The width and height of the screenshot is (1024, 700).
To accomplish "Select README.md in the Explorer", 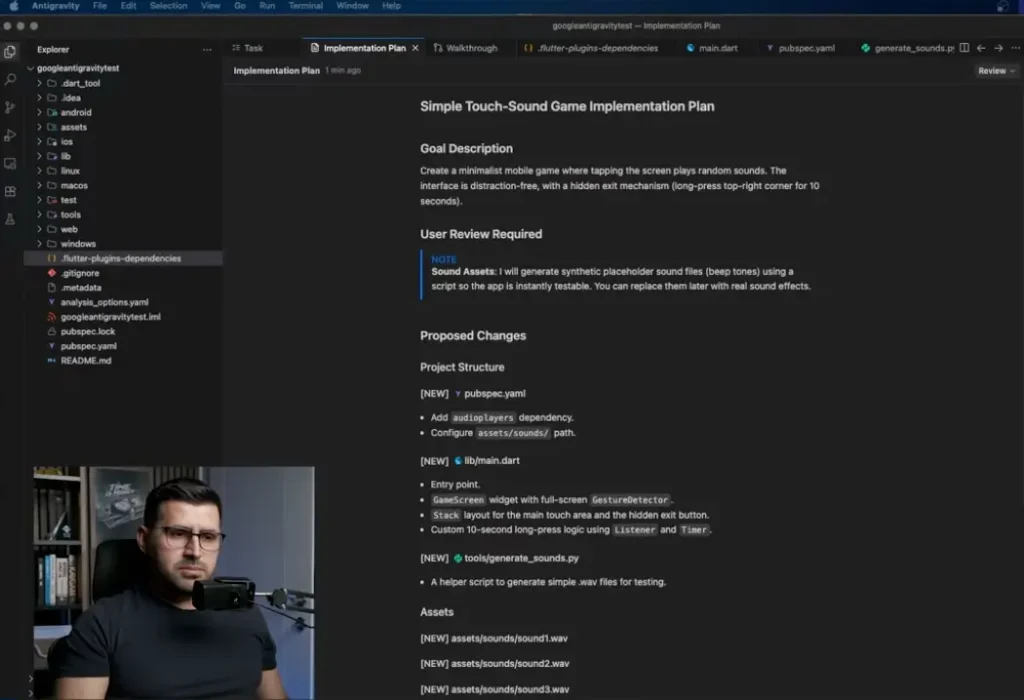I will point(85,360).
